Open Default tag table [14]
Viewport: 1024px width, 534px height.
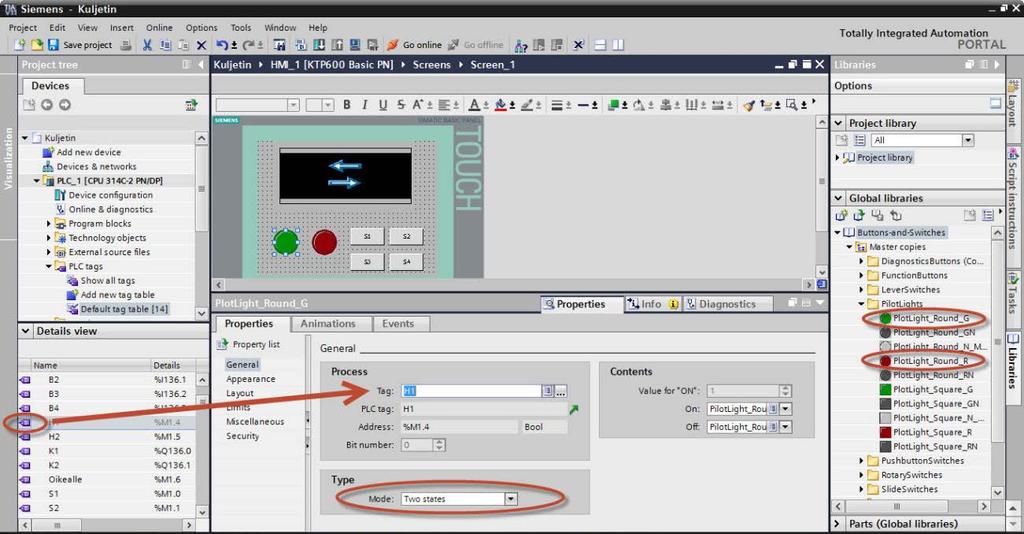(x=124, y=309)
